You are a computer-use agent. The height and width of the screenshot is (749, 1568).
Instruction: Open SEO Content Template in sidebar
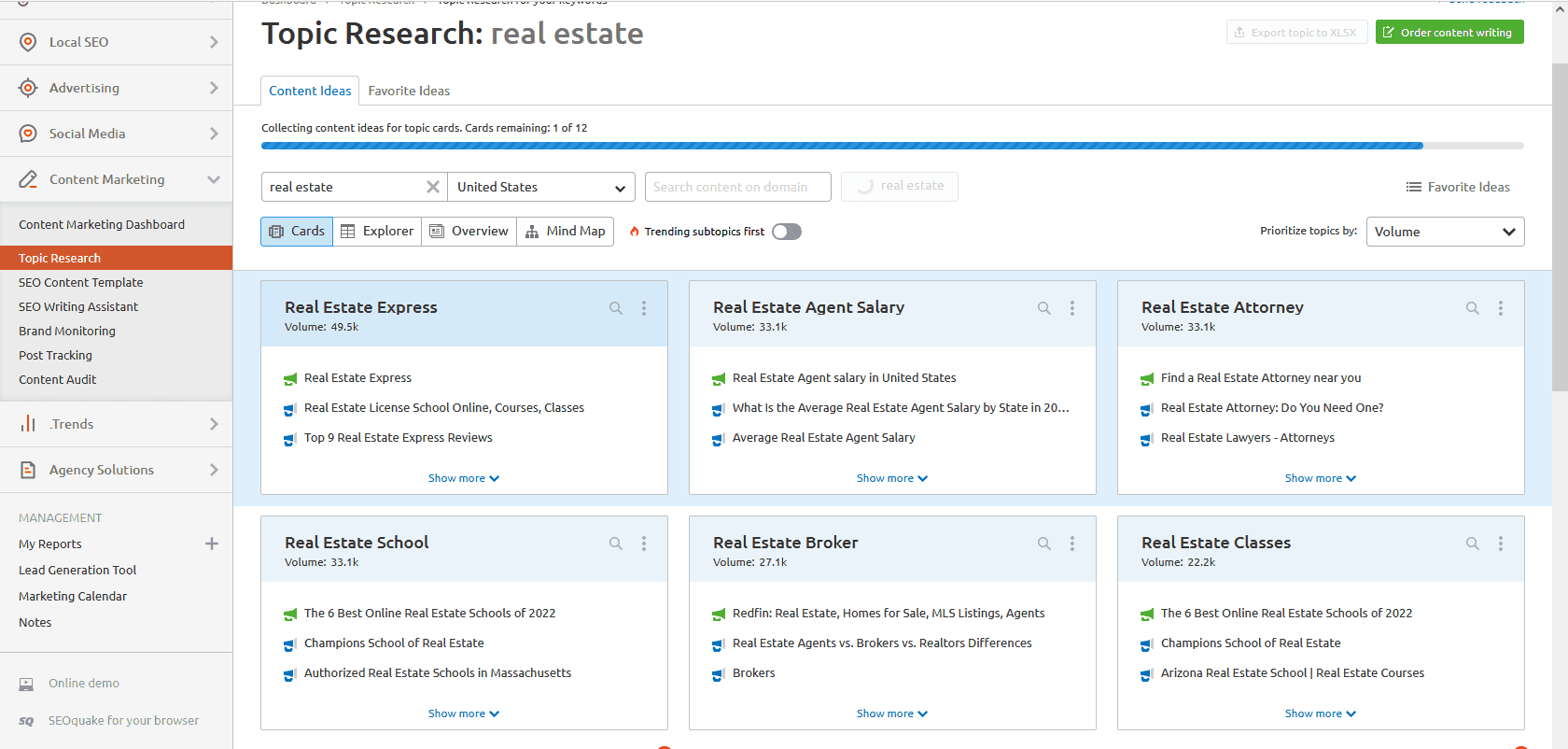pyautogui.click(x=81, y=282)
